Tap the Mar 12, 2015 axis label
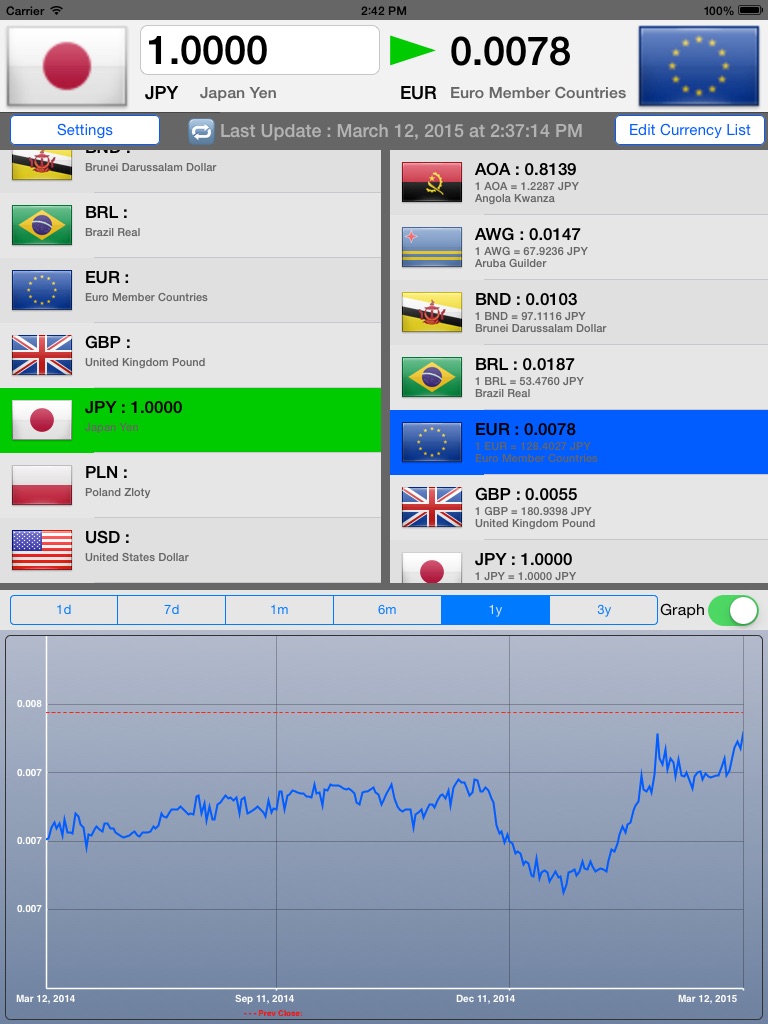 [x=707, y=999]
